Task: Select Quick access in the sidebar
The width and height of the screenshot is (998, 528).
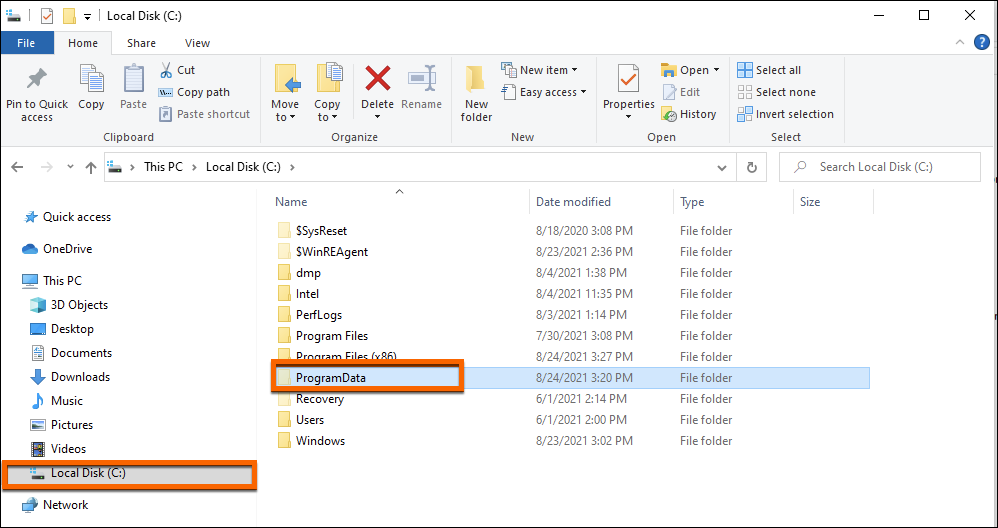Action: click(x=66, y=217)
